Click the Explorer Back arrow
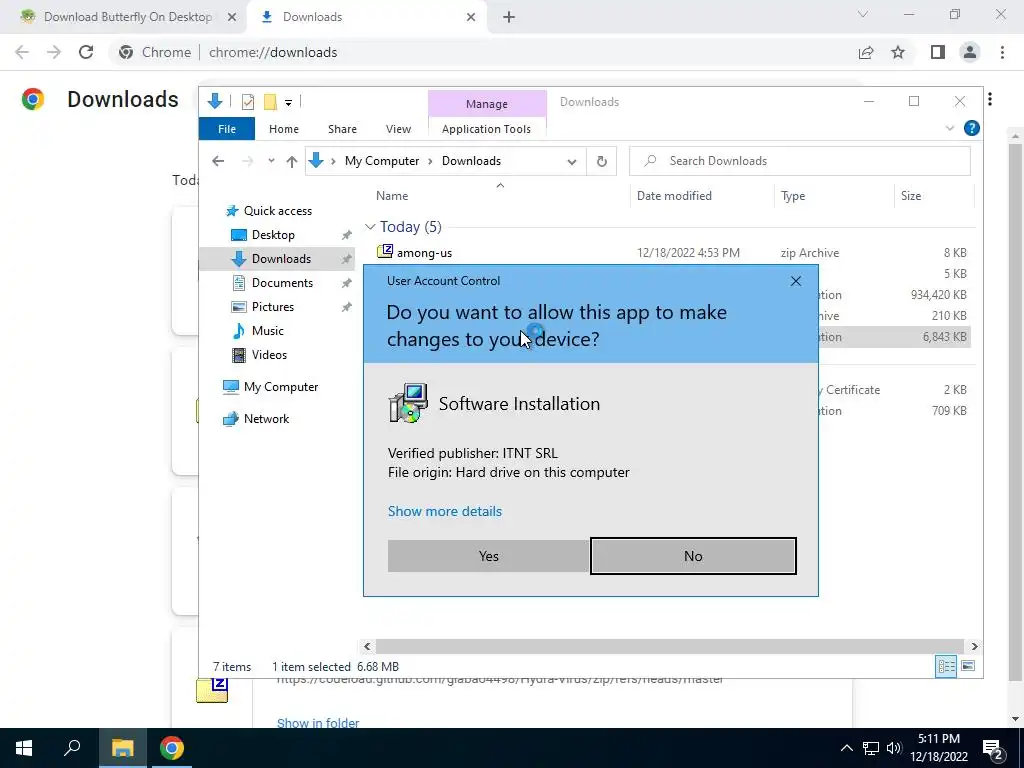This screenshot has height=768, width=1024. pos(218,161)
